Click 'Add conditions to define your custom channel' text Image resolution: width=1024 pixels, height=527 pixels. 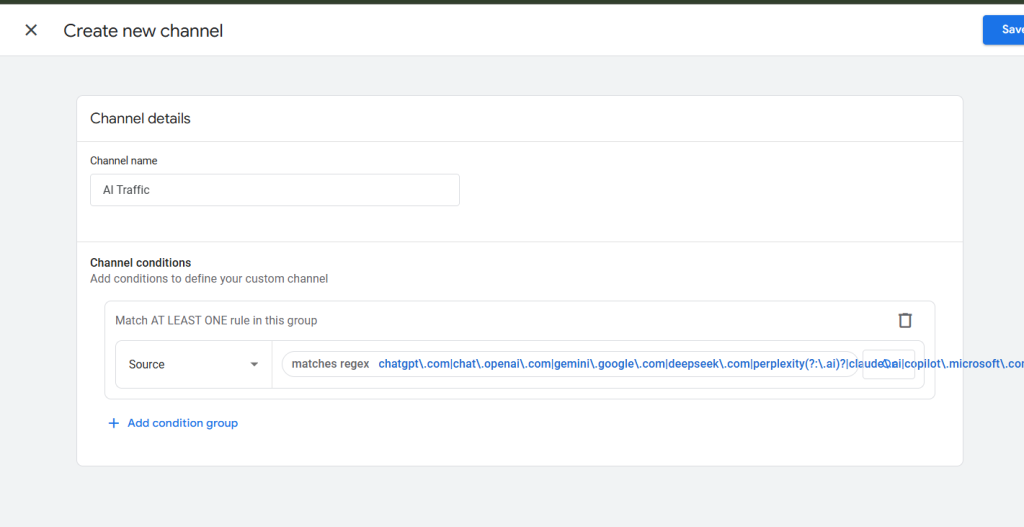[208, 279]
